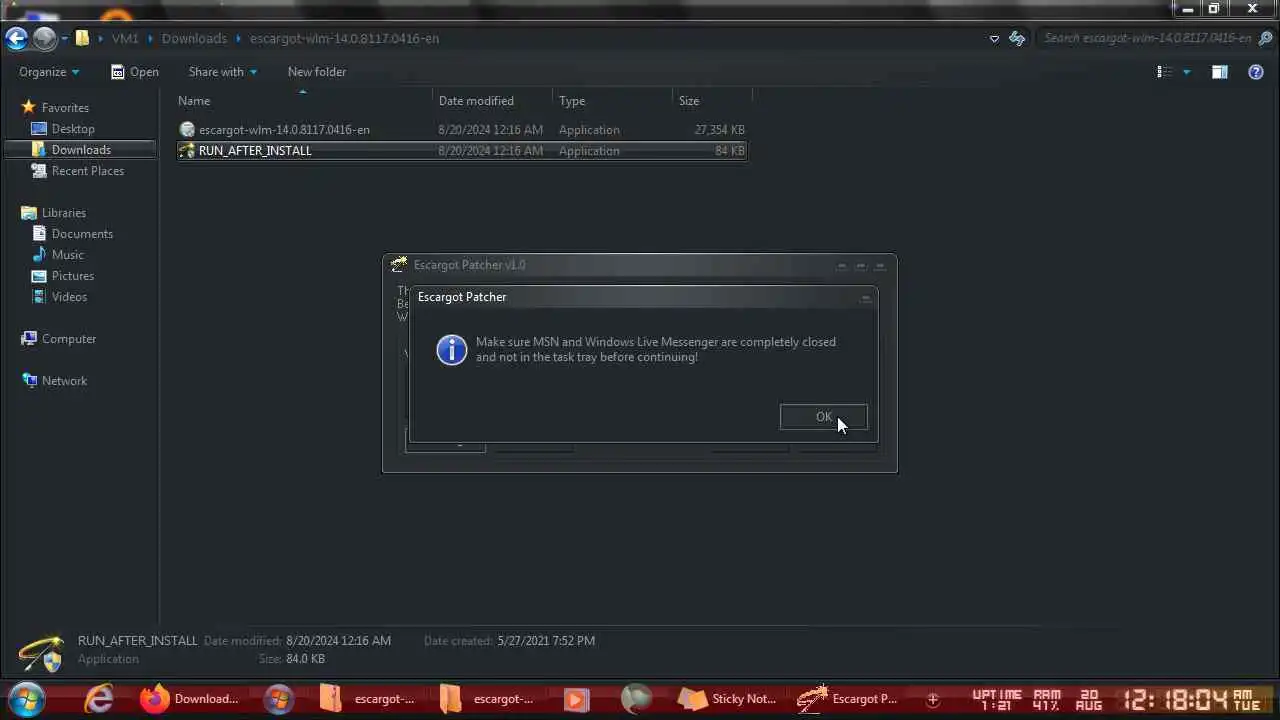
Task: Select Network in the navigation pane
Action: click(x=64, y=381)
